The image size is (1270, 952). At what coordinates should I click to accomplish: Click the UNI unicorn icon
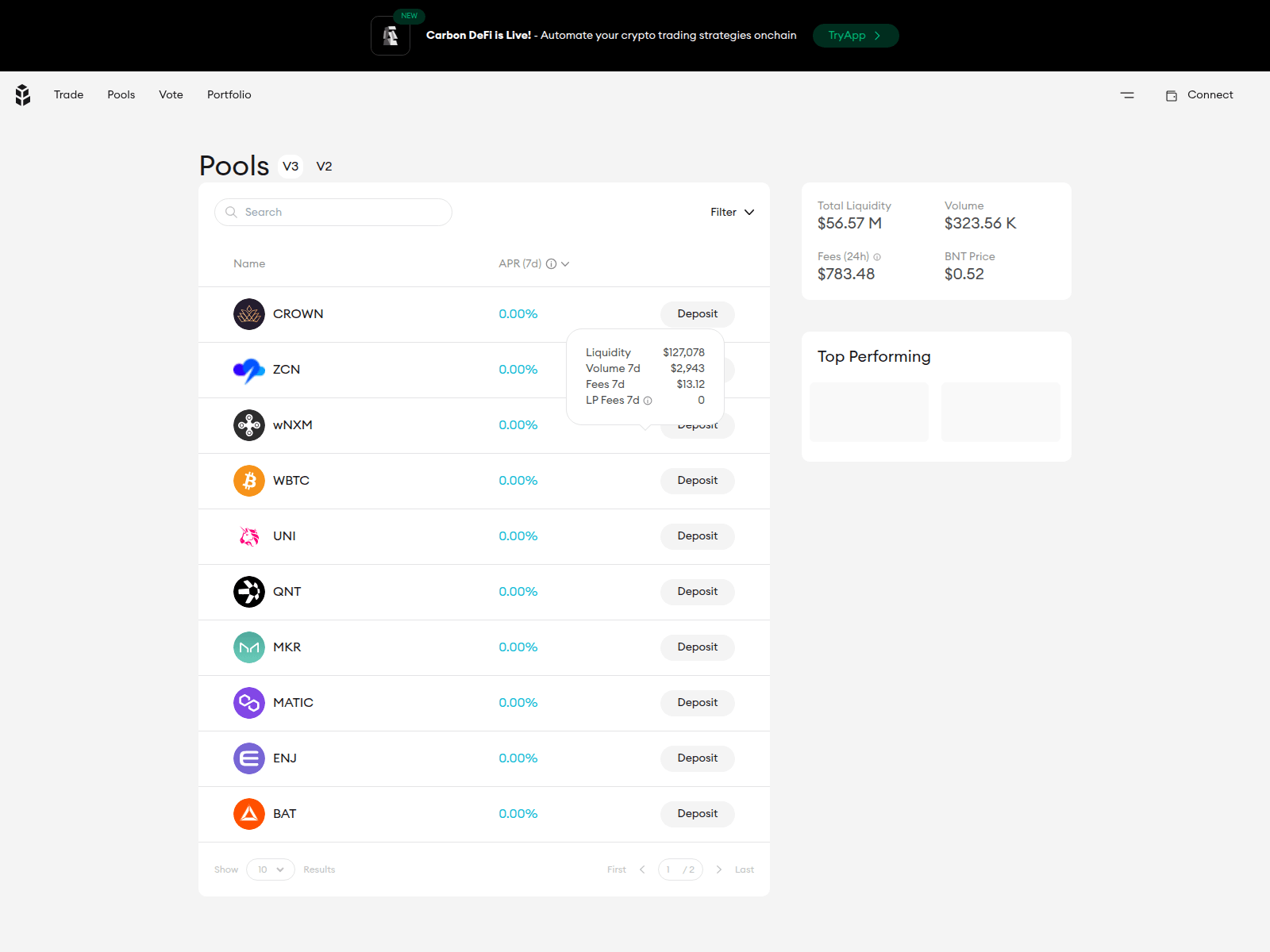[x=248, y=535]
